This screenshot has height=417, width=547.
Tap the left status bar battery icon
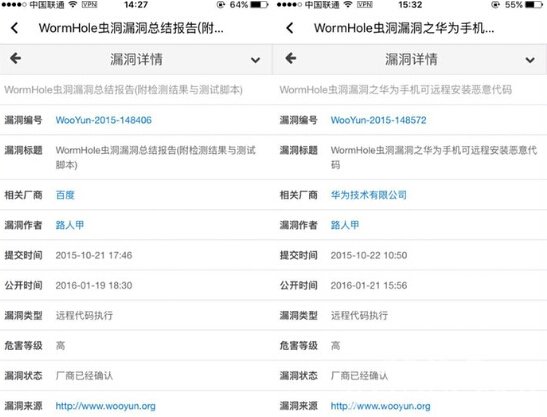pyautogui.click(x=259, y=5)
